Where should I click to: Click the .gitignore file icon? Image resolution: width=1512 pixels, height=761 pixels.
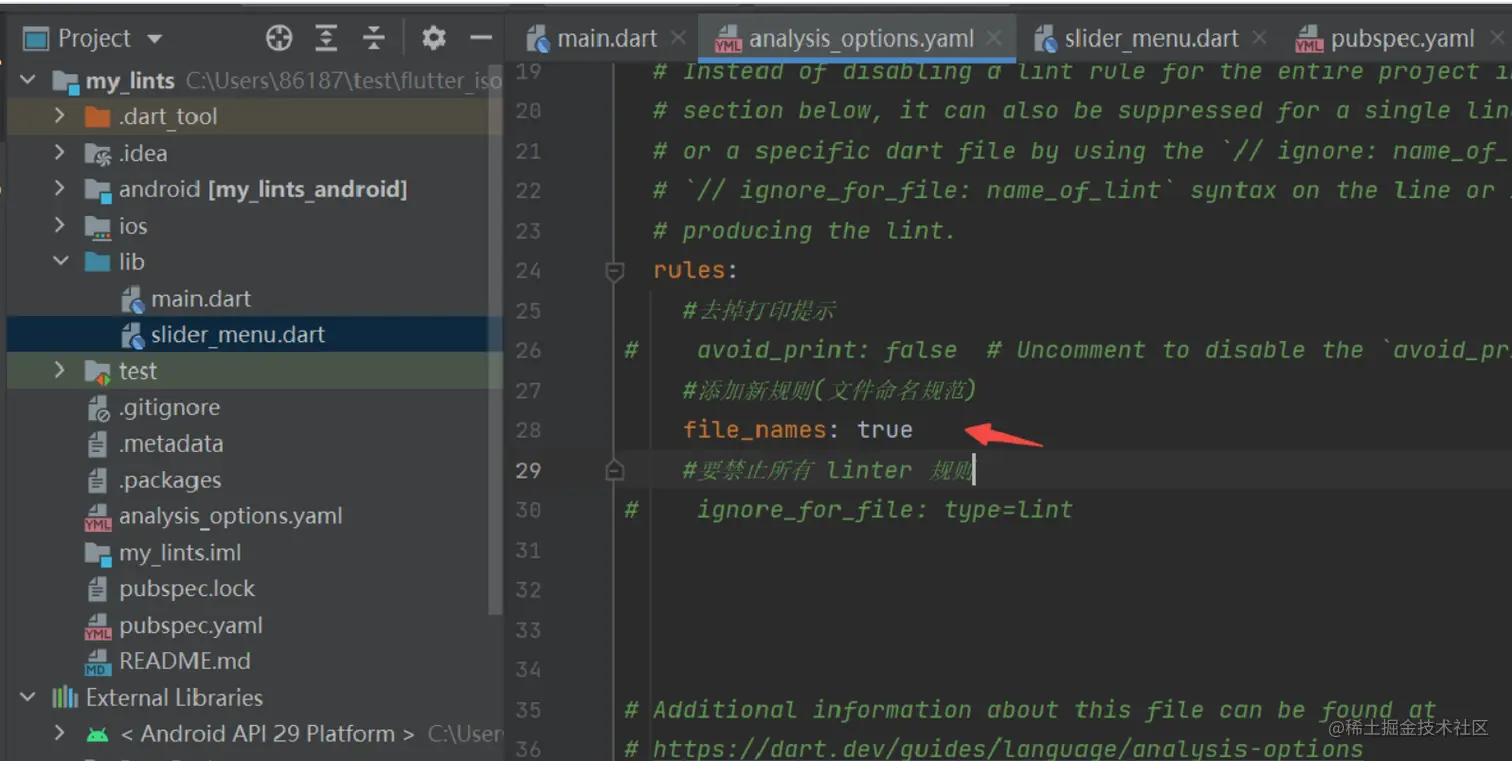point(98,408)
